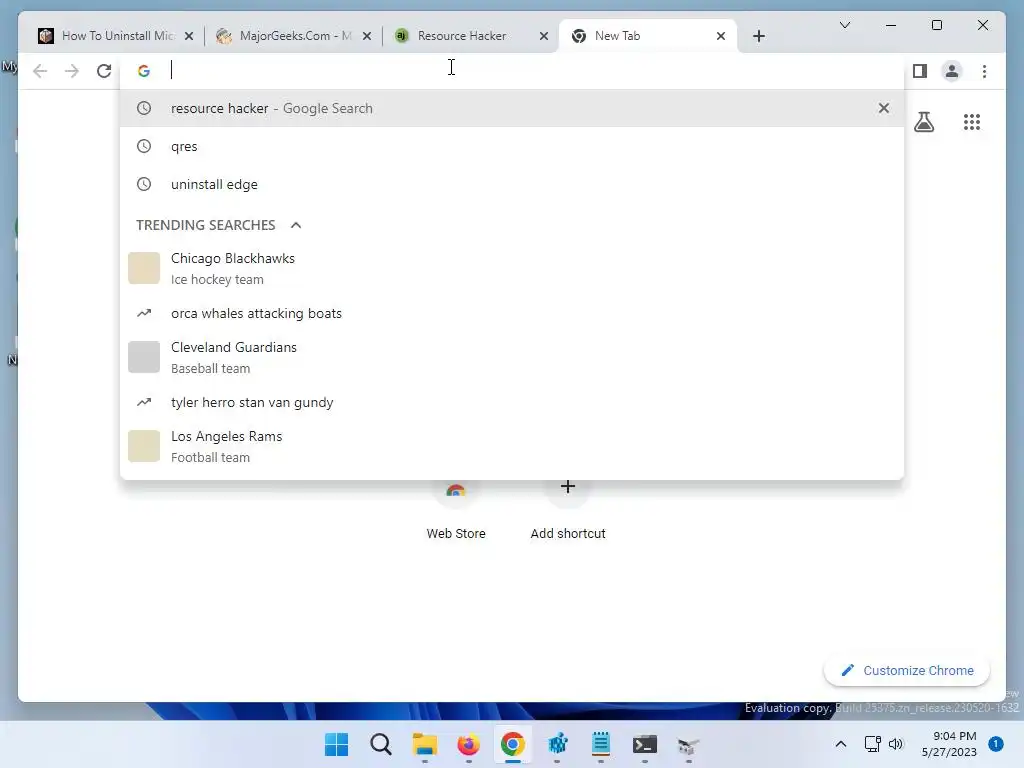Click Add shortcut button
Viewport: 1024px width, 768px height.
pyautogui.click(x=568, y=509)
